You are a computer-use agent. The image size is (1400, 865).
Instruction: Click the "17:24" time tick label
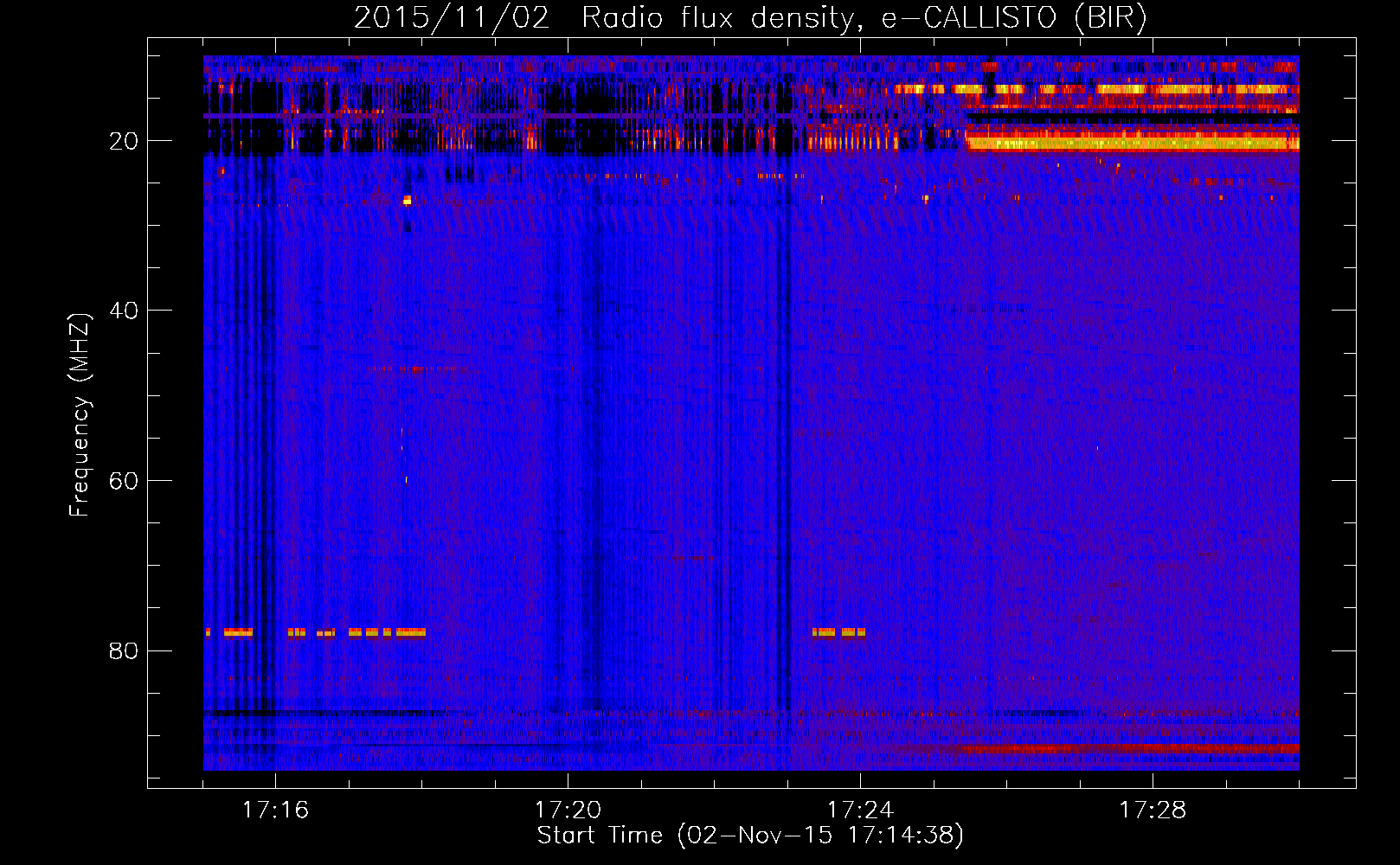coord(860,810)
